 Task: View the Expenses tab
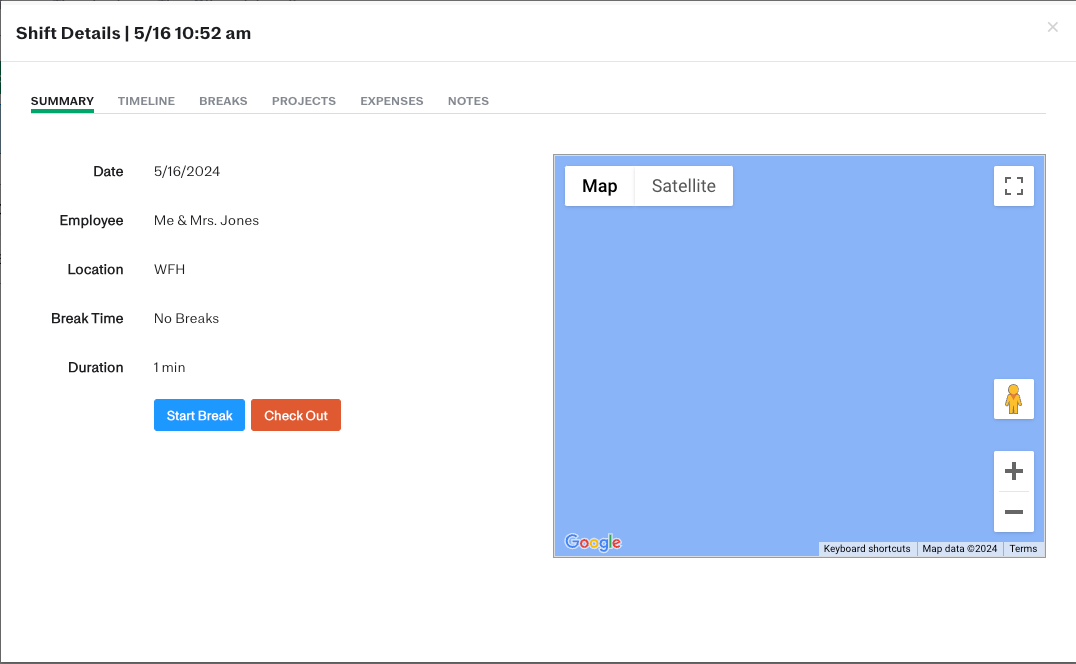pos(392,101)
